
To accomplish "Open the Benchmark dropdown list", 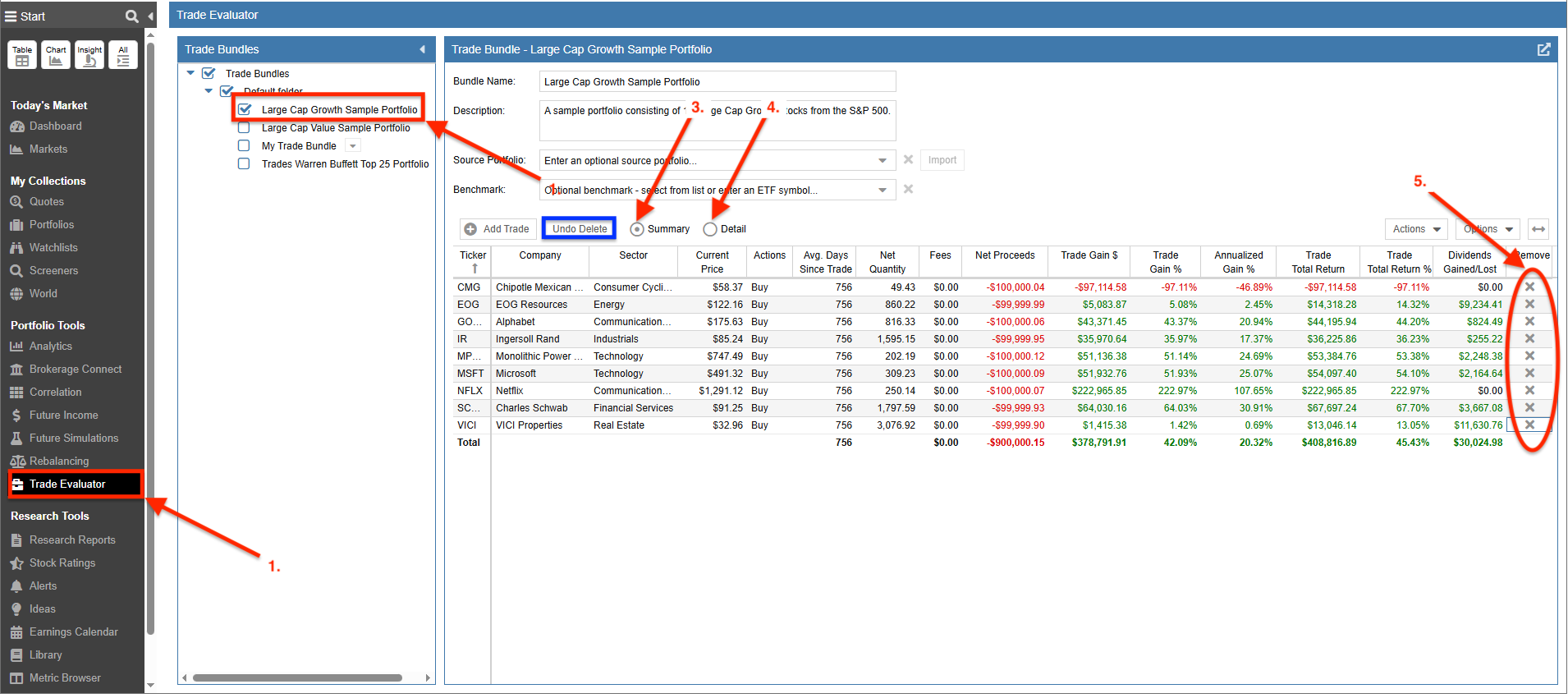I will coord(883,190).
